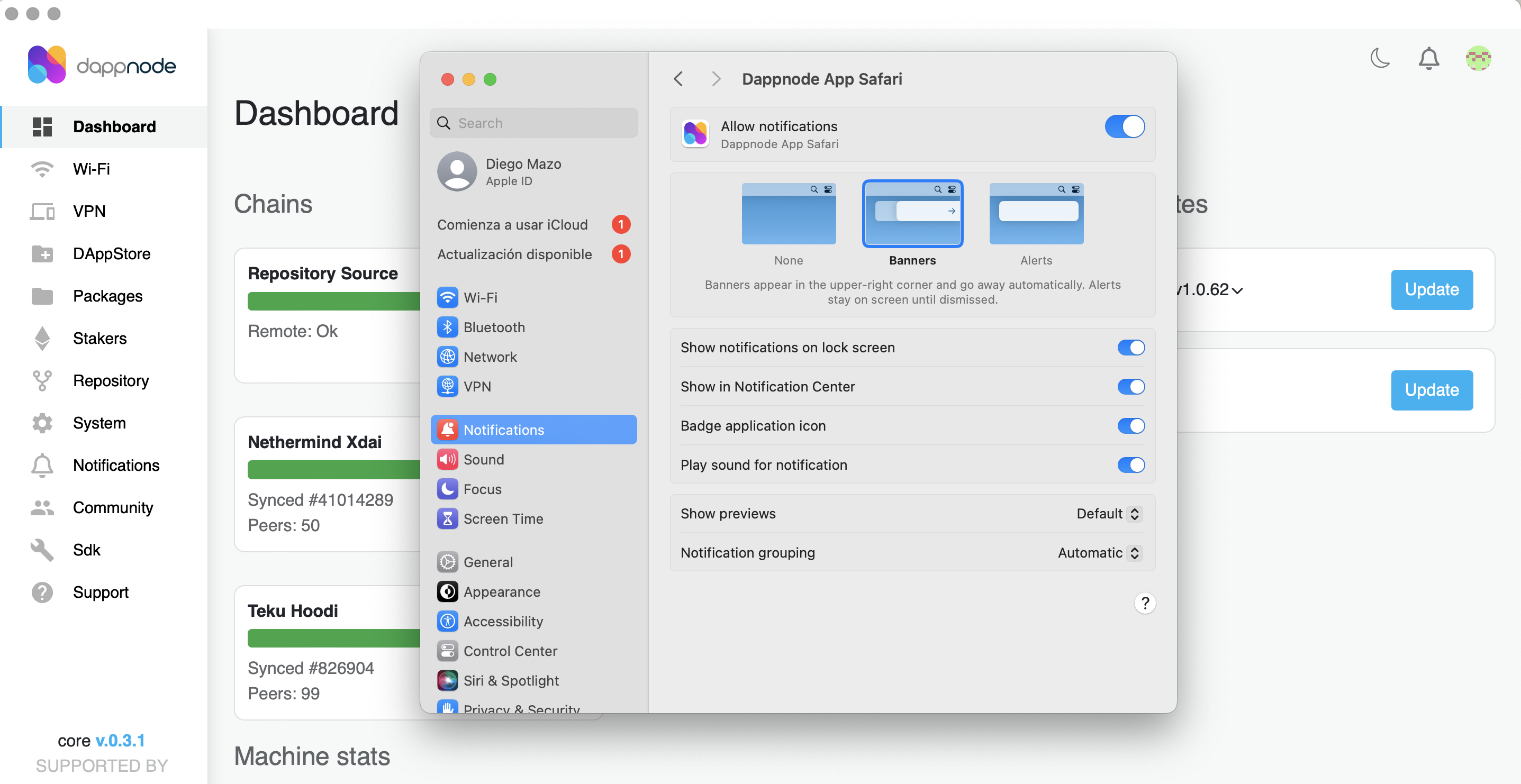Open the notification bell in top bar
The image size is (1521, 784).
pyautogui.click(x=1428, y=58)
